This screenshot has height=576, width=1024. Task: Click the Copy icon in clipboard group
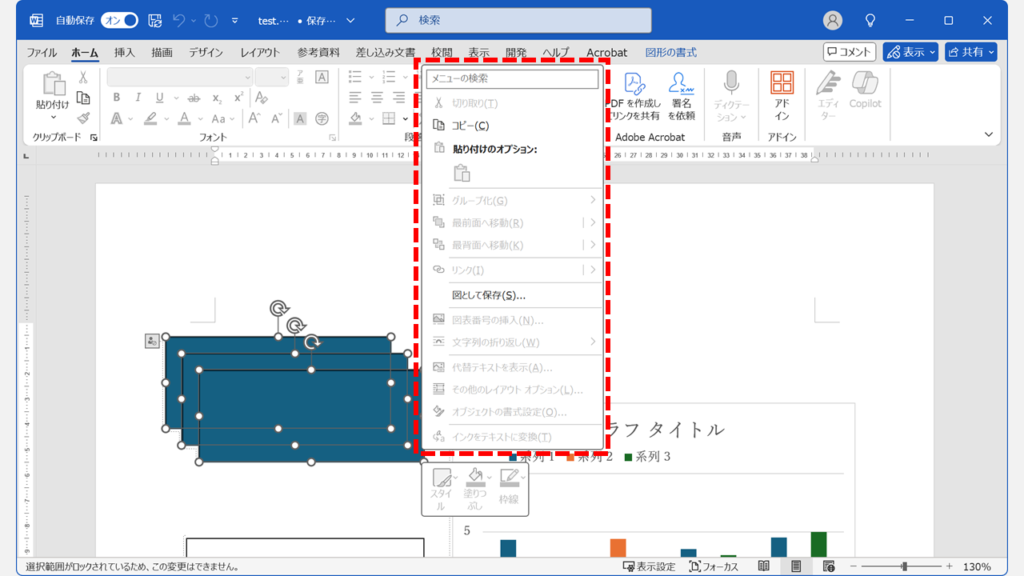click(83, 98)
